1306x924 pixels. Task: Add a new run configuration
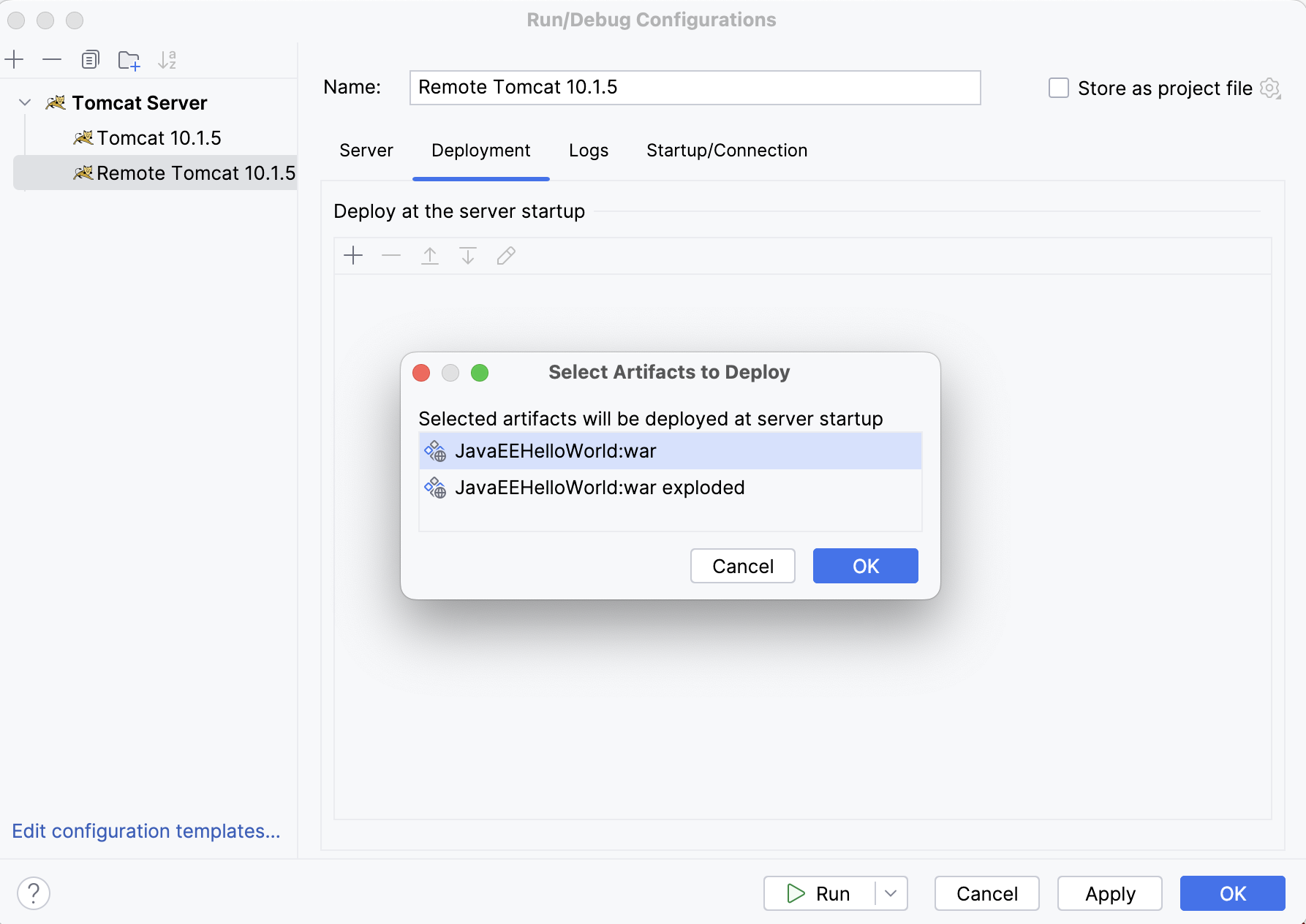(15, 59)
